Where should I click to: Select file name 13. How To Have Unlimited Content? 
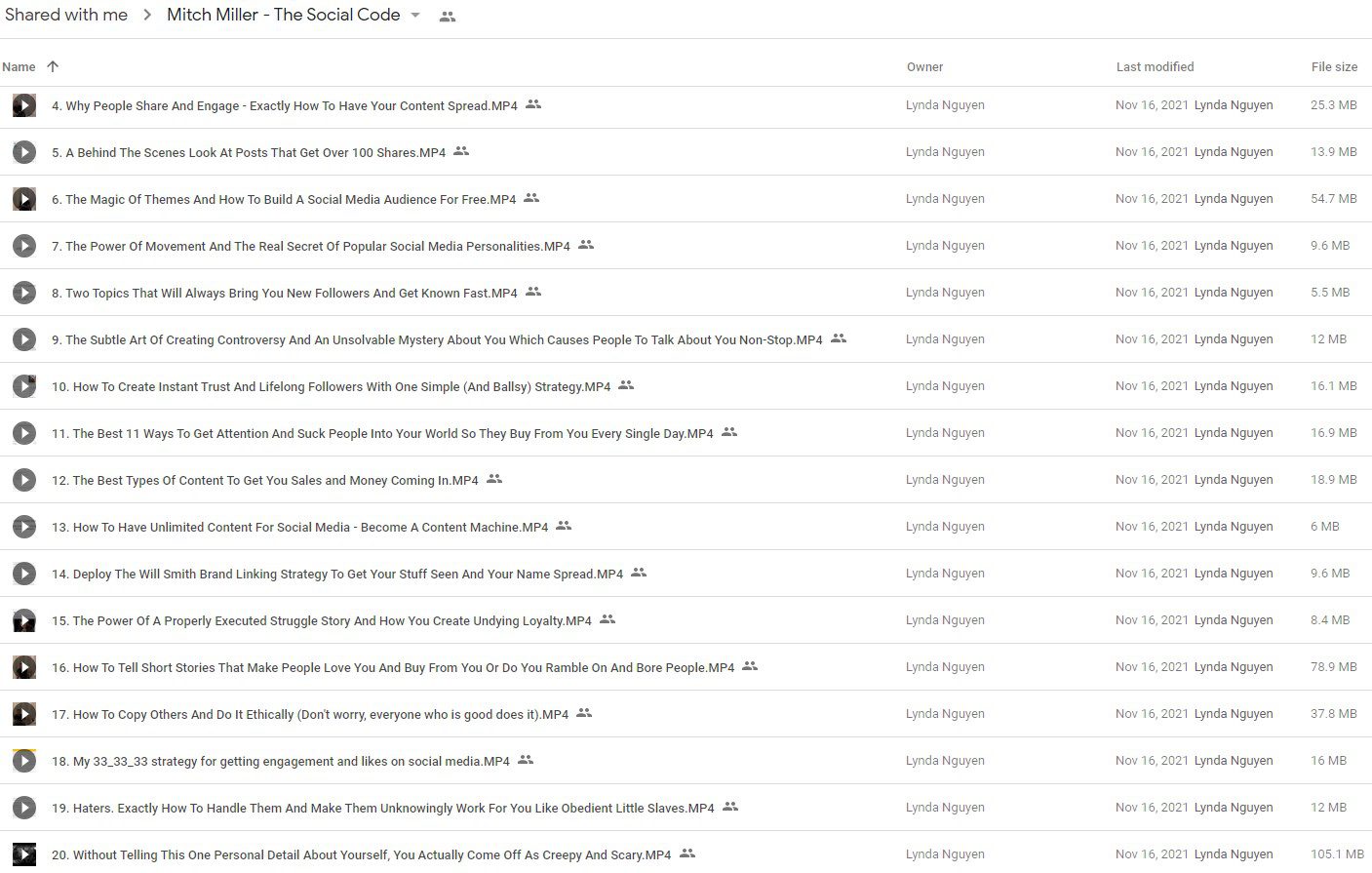click(x=300, y=527)
